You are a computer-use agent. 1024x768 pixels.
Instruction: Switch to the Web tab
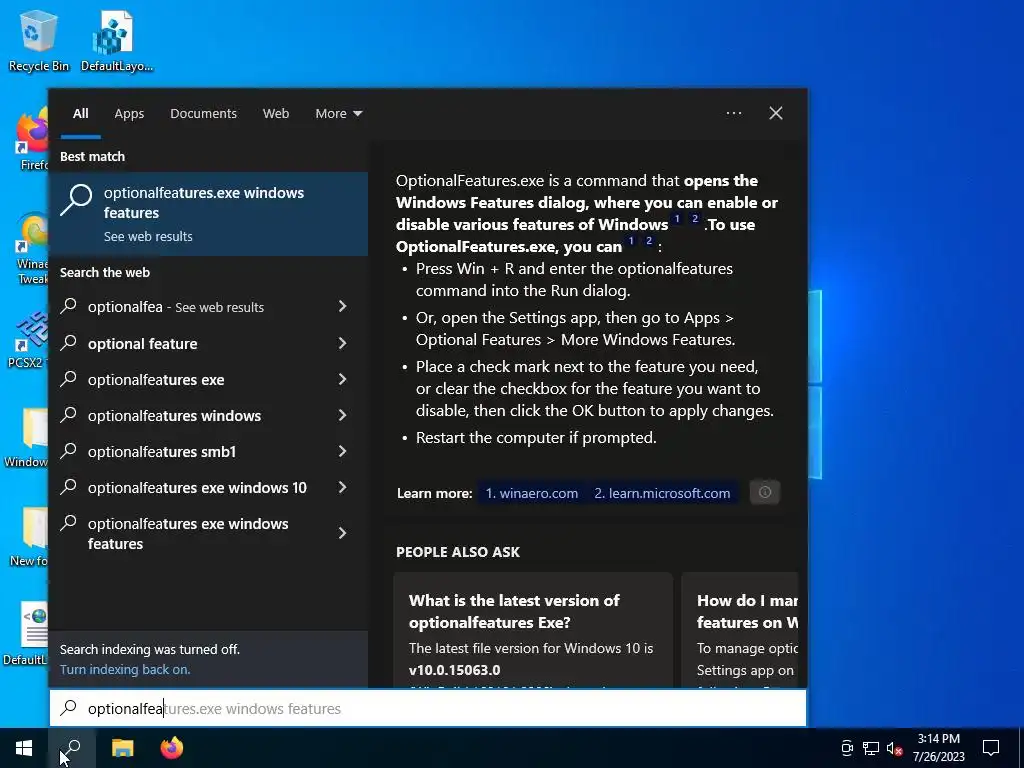pos(276,114)
